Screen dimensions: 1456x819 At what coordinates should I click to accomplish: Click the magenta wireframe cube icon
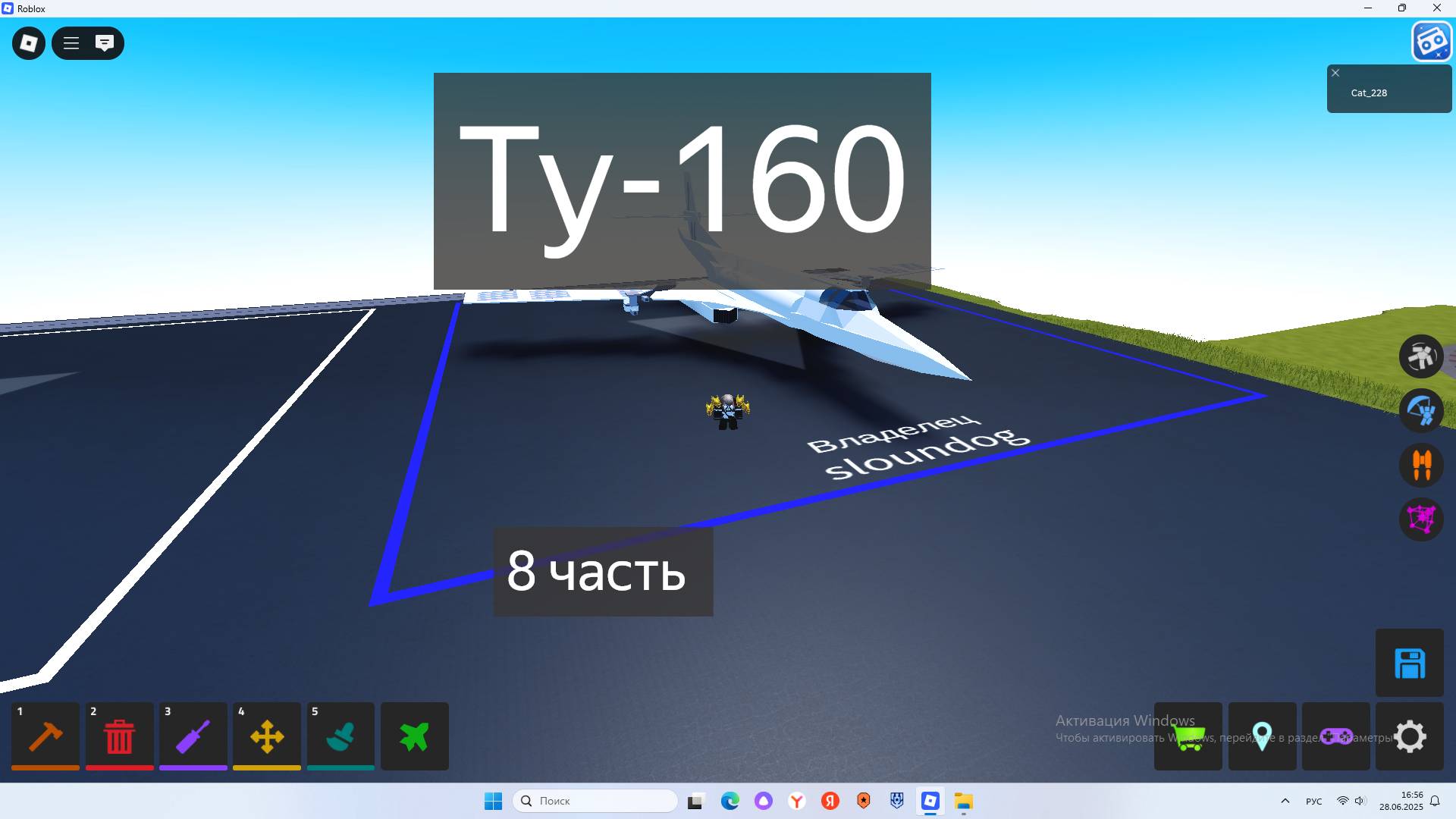tap(1421, 519)
